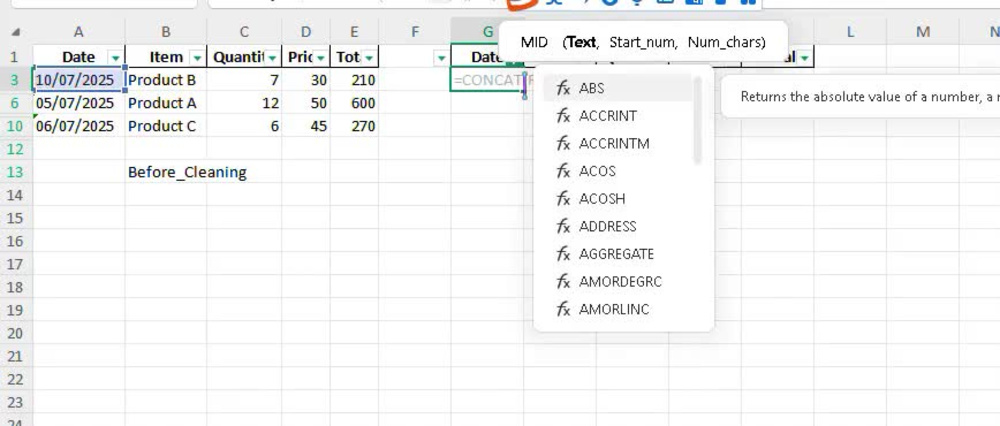Viewport: 1000px width, 426px height.
Task: Click the price cell showing 50
Action: (x=306, y=103)
